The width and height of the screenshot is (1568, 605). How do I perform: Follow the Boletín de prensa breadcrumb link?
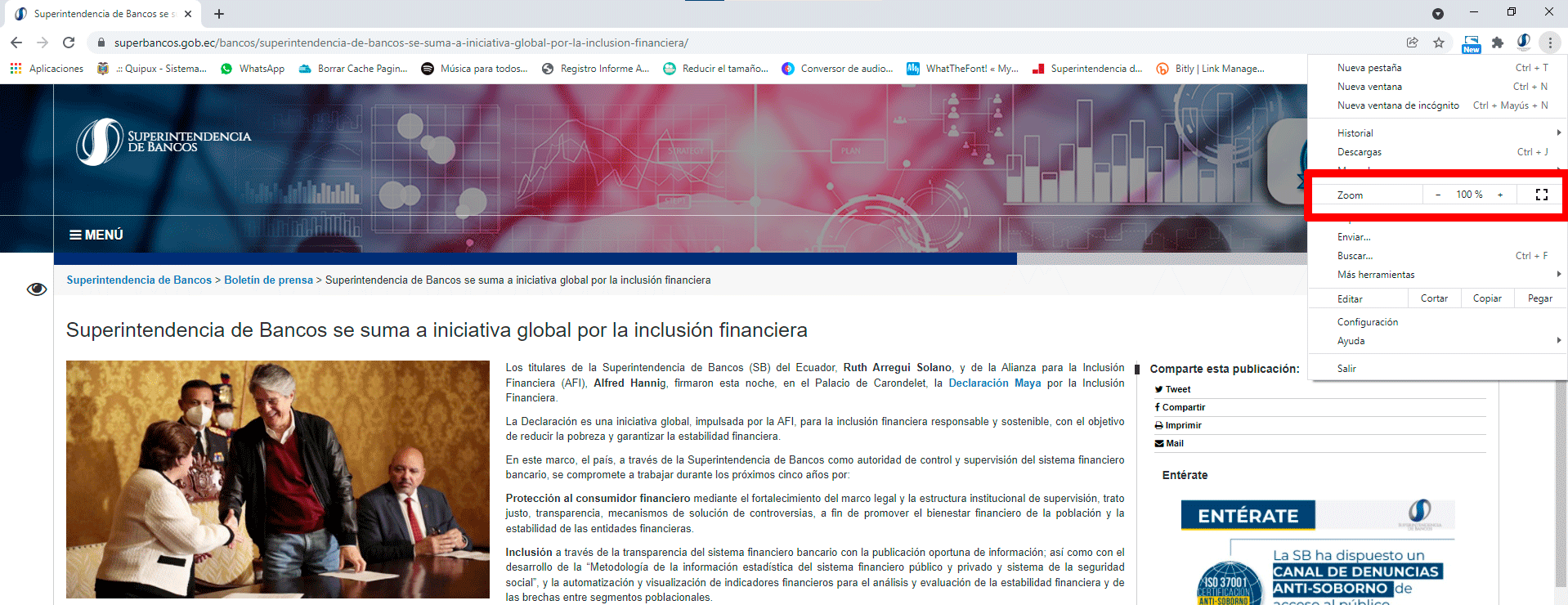point(268,280)
